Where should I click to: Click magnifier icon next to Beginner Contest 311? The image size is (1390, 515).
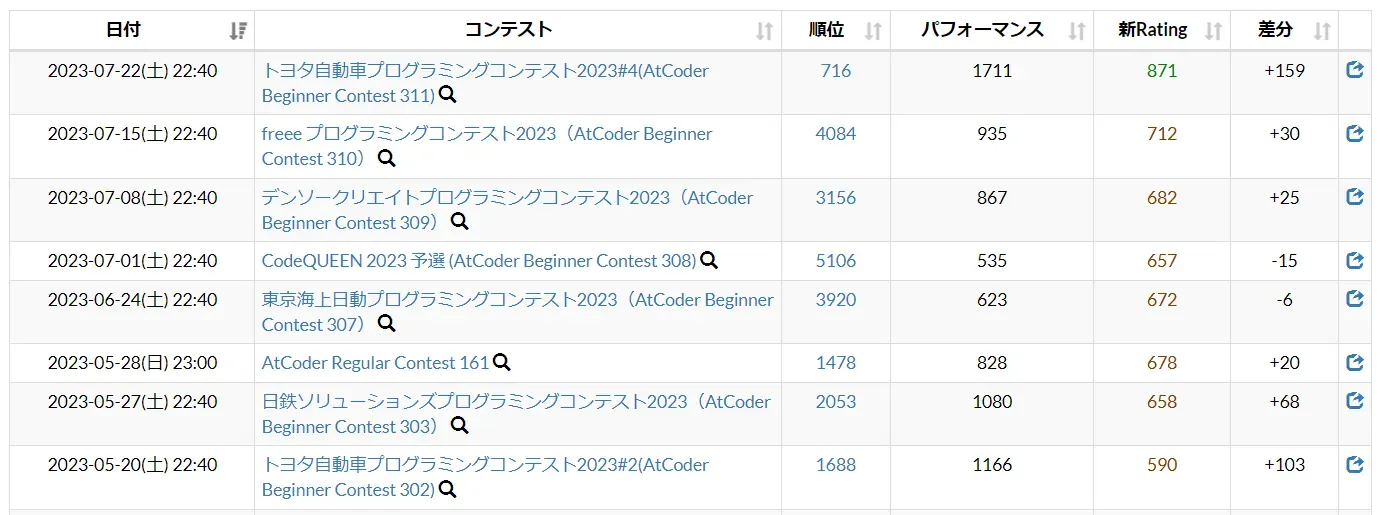(x=448, y=96)
